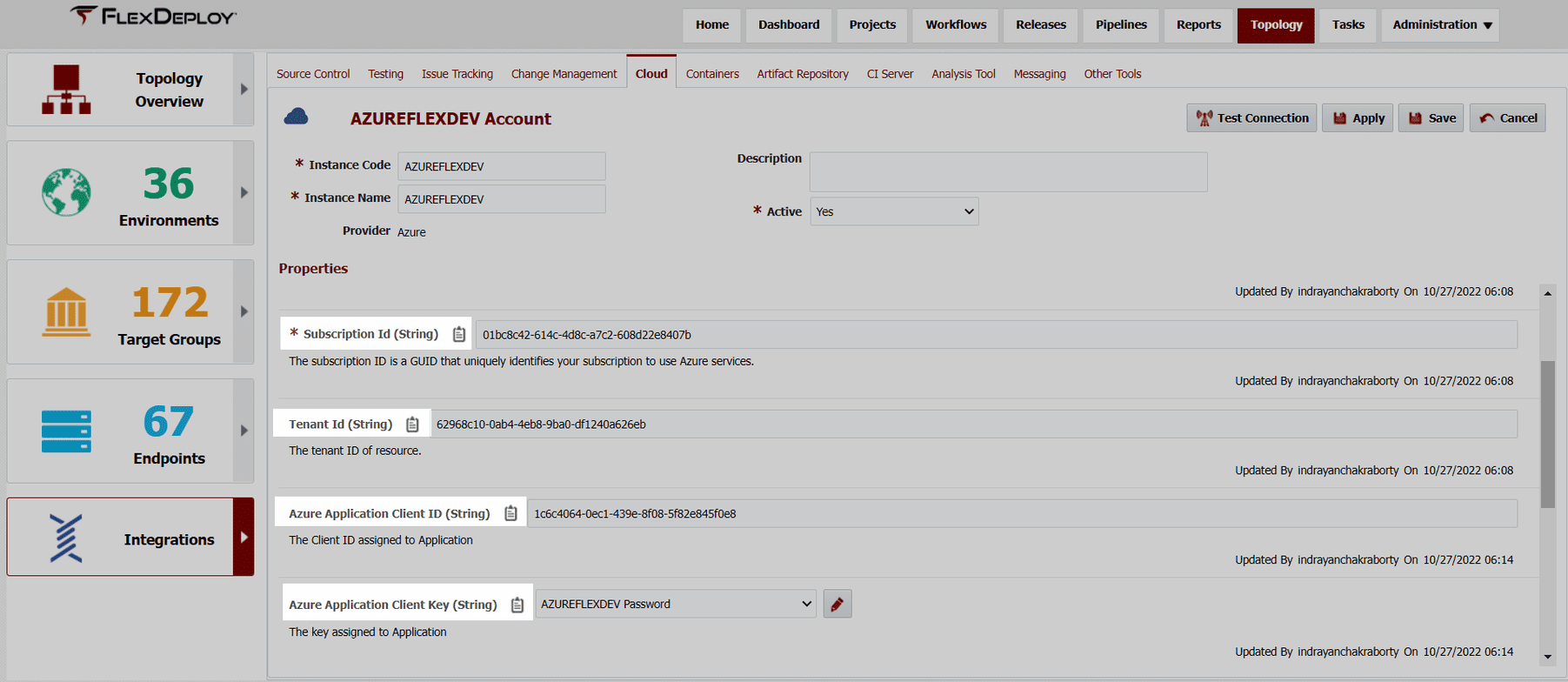This screenshot has width=1568, height=682.
Task: Expand the Endpoints side arrow
Action: (244, 431)
